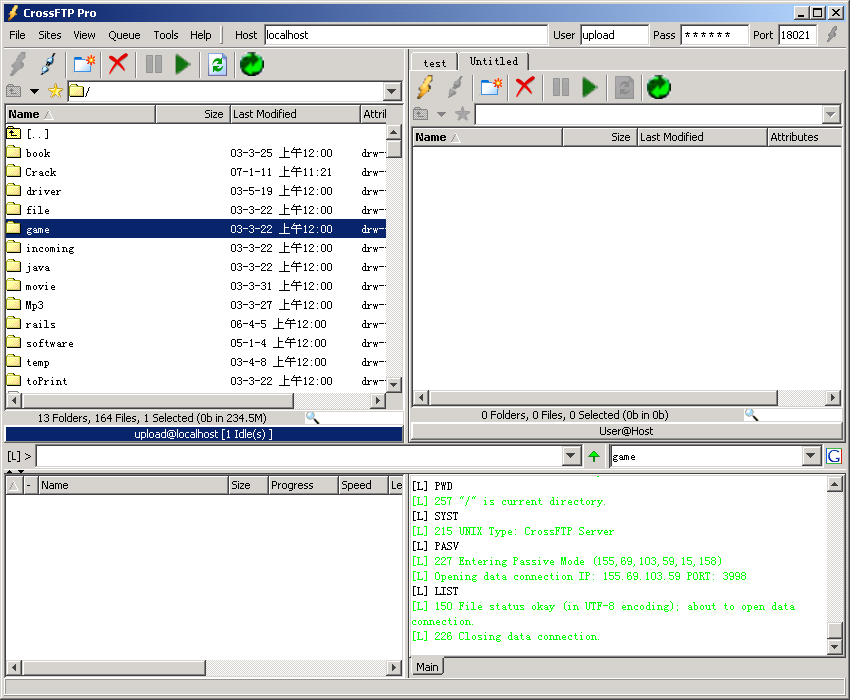850x700 pixels.
Task: Click the User input field
Action: pyautogui.click(x=614, y=35)
